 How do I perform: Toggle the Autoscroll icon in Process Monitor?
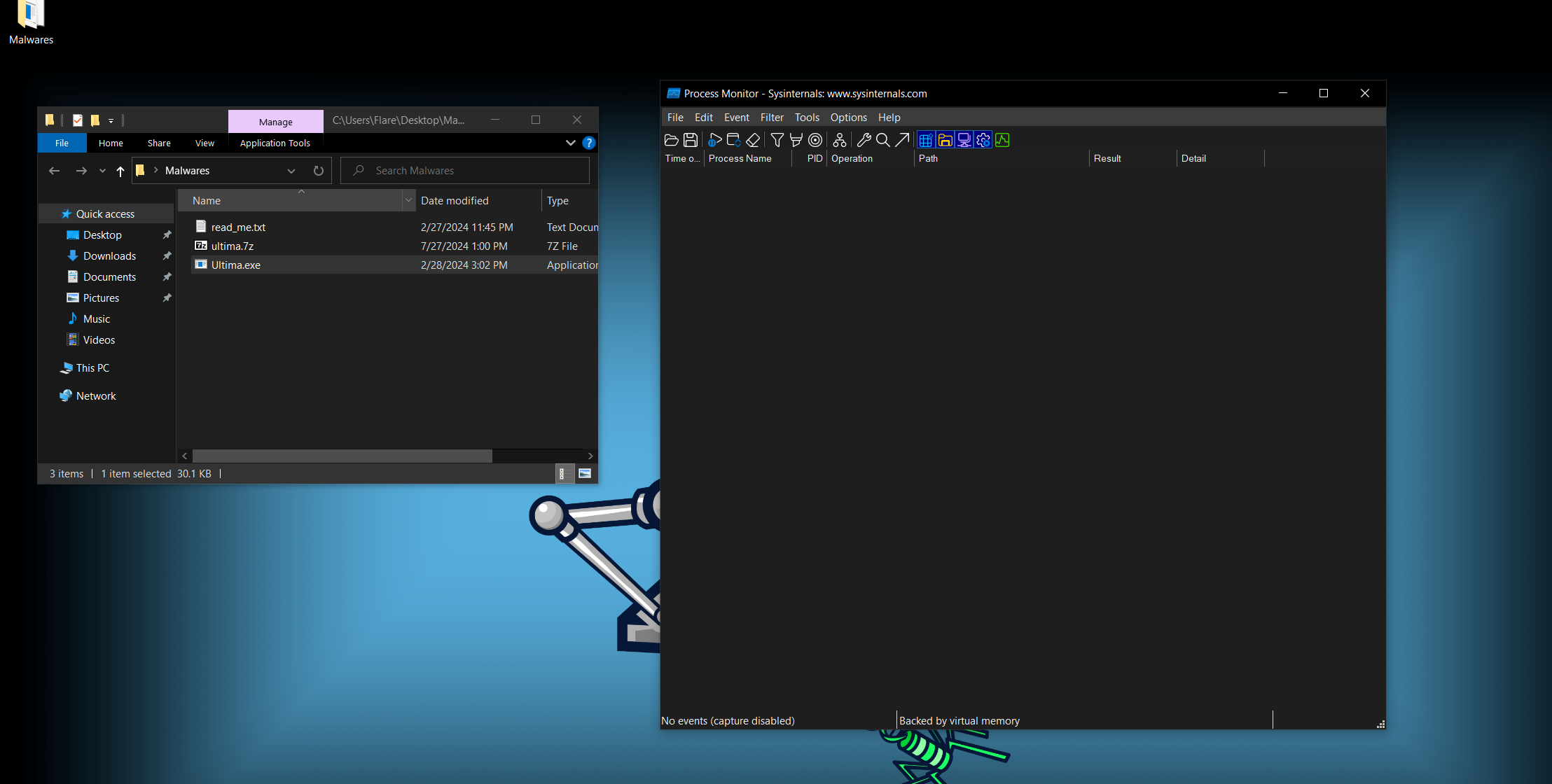[733, 140]
